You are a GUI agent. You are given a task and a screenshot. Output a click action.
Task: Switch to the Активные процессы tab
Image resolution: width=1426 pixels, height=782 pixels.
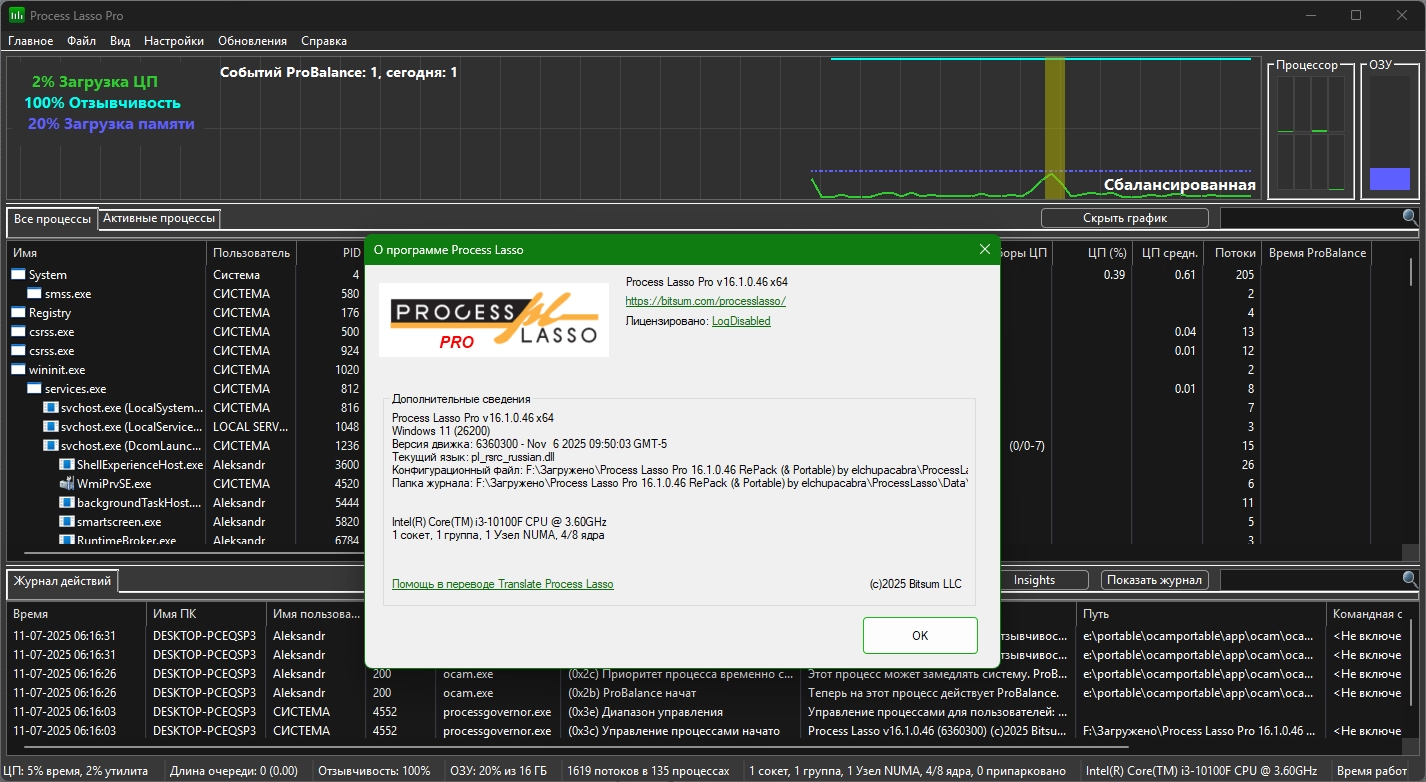(159, 218)
